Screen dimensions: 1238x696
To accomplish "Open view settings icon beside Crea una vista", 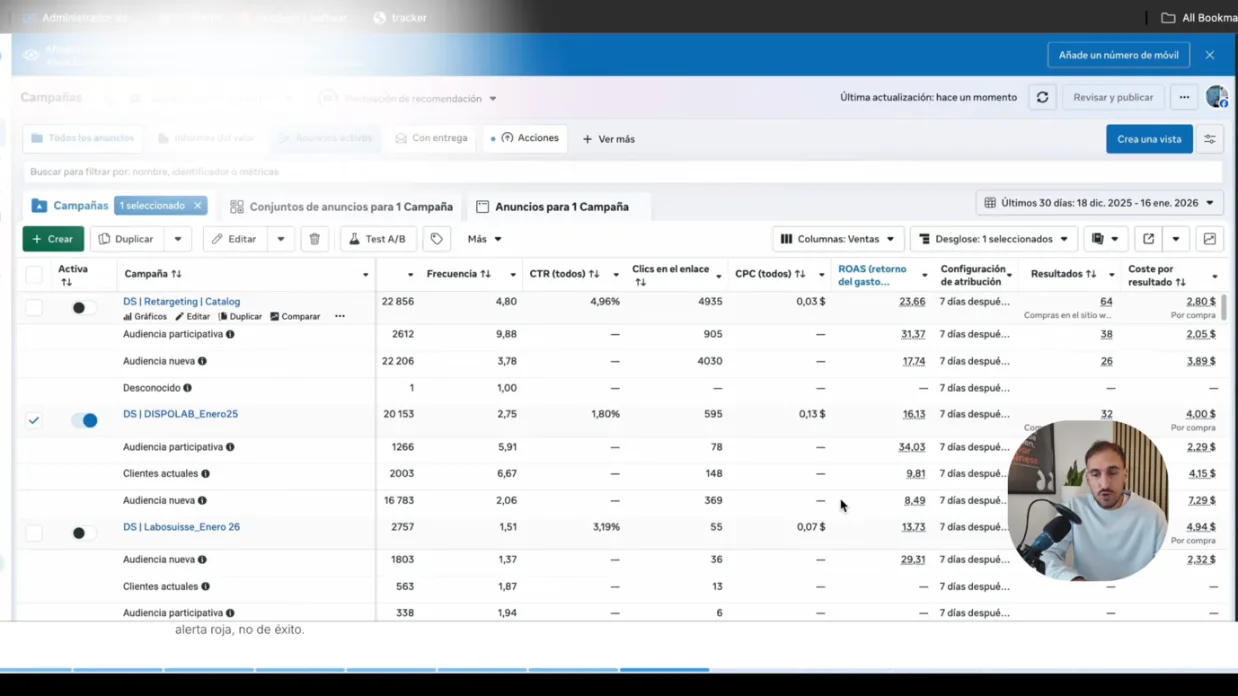I will tap(1210, 139).
